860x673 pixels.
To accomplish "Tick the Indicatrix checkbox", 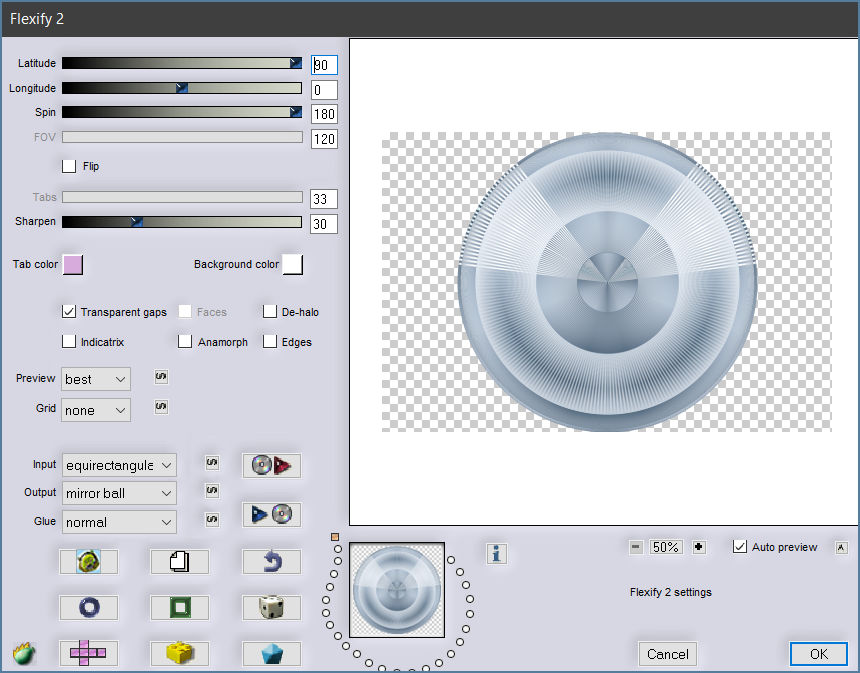I will pos(70,342).
